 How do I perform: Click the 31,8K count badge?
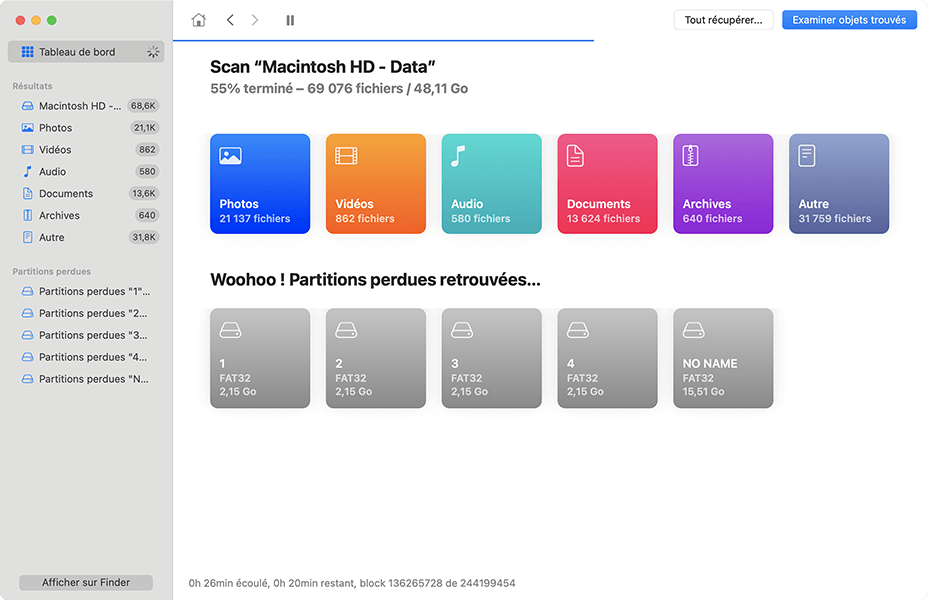click(144, 237)
